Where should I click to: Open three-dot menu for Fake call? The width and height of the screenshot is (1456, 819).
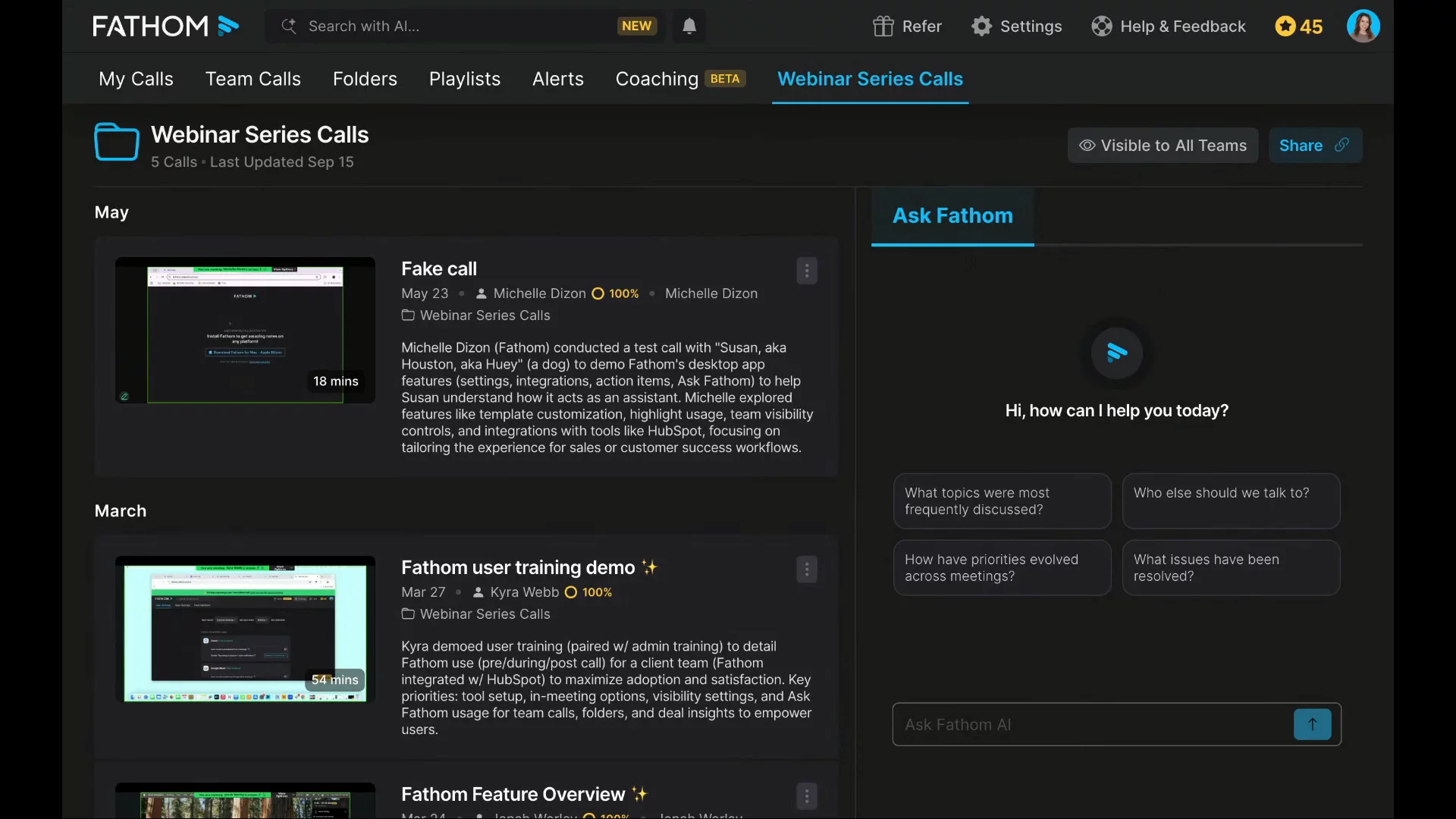coord(807,271)
